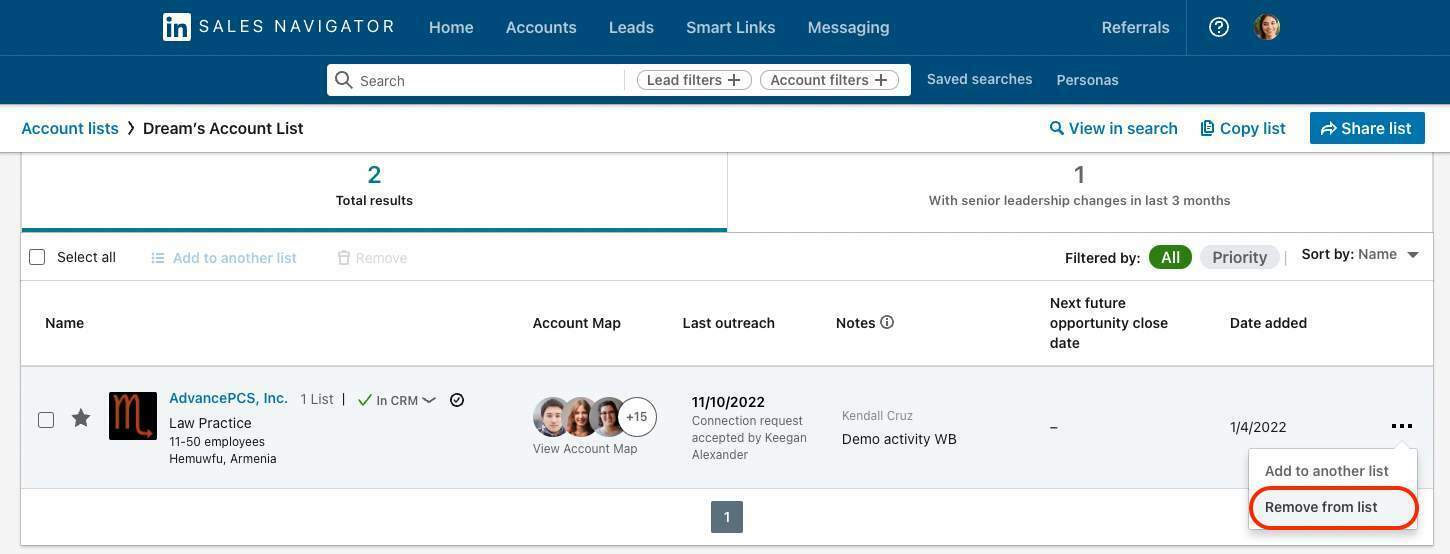
Task: Click the 11/10/2022 last outreach date
Action: 728,402
